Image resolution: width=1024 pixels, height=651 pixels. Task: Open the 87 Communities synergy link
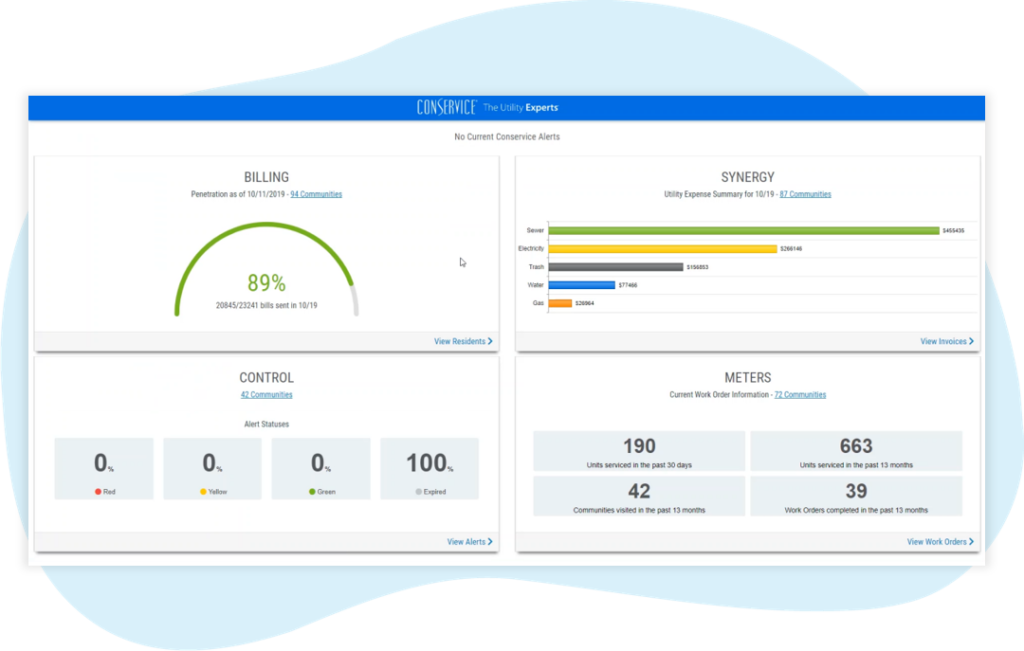tap(805, 194)
